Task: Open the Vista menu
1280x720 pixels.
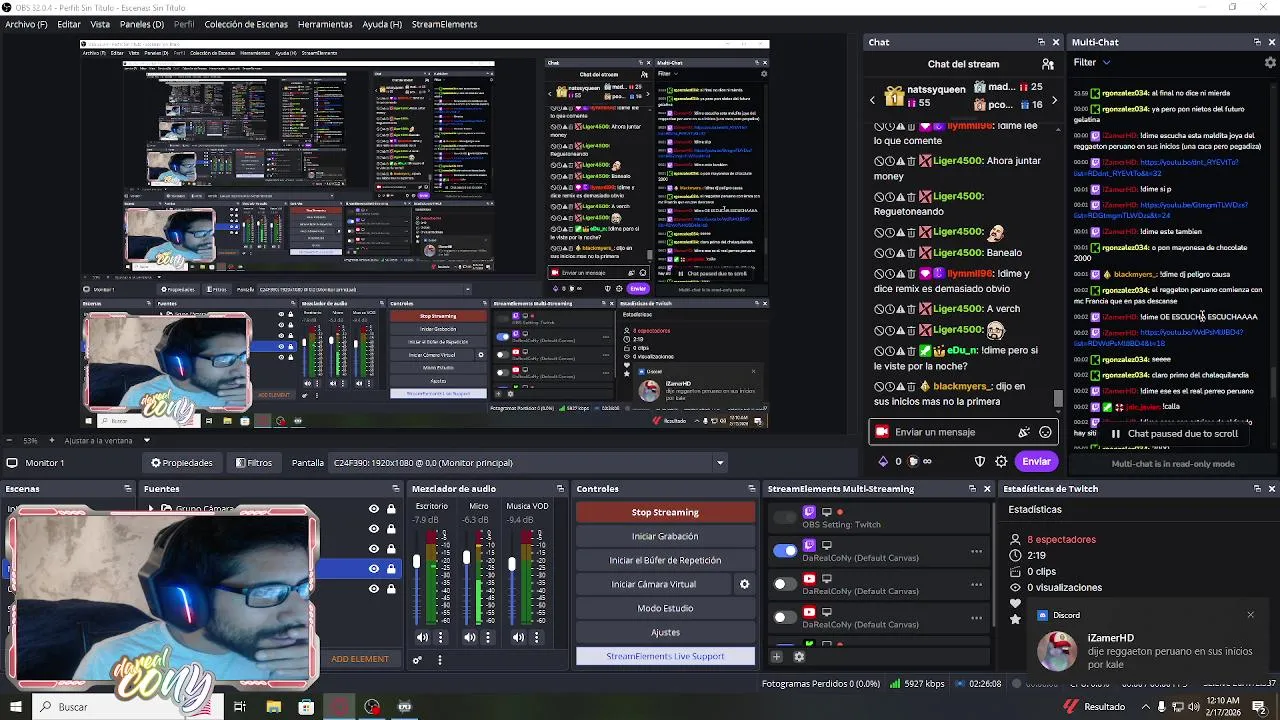Action: point(100,24)
